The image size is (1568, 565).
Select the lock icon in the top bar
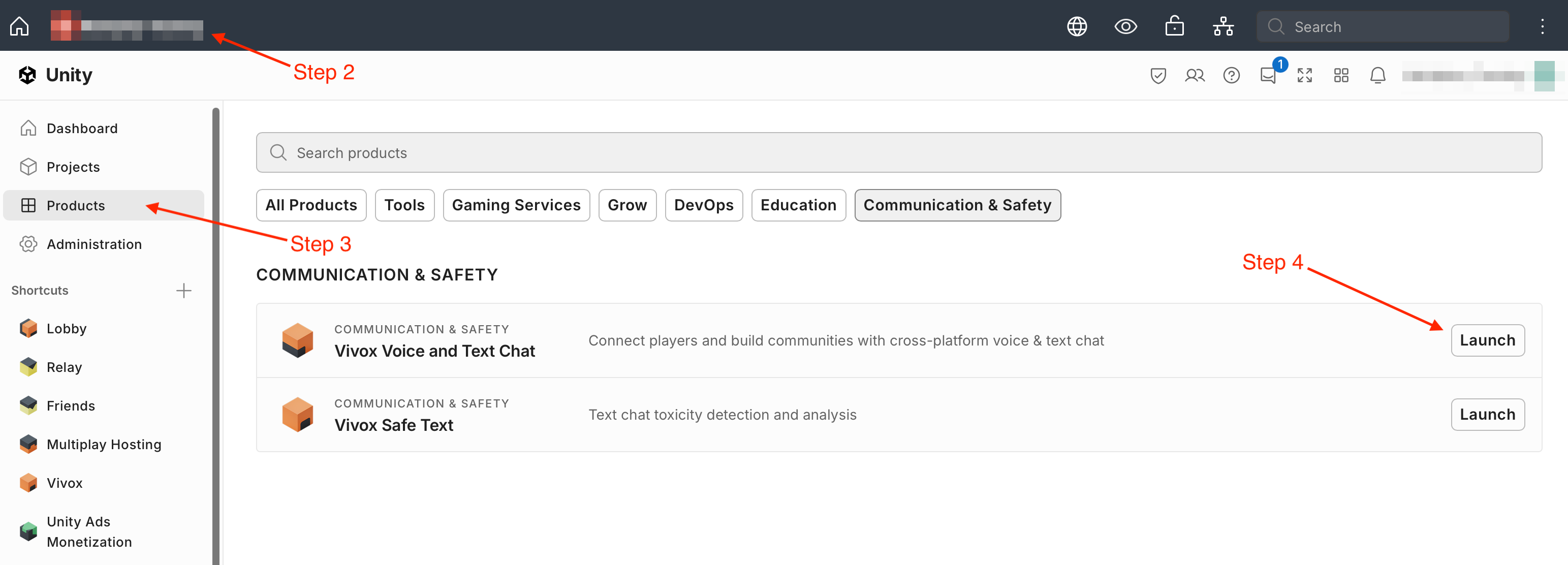1175,26
